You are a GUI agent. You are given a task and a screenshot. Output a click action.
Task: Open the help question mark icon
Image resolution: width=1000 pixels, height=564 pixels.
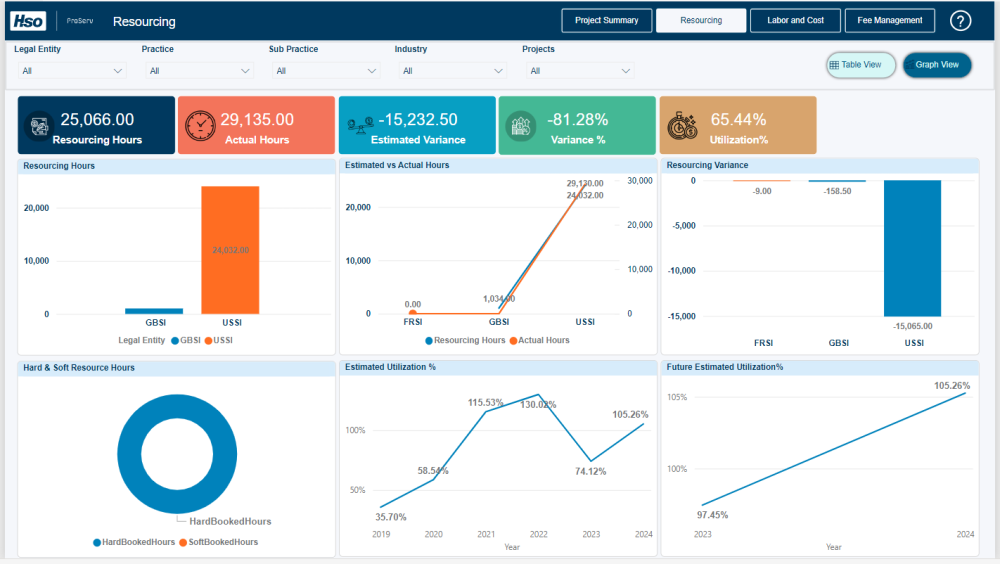coord(960,21)
